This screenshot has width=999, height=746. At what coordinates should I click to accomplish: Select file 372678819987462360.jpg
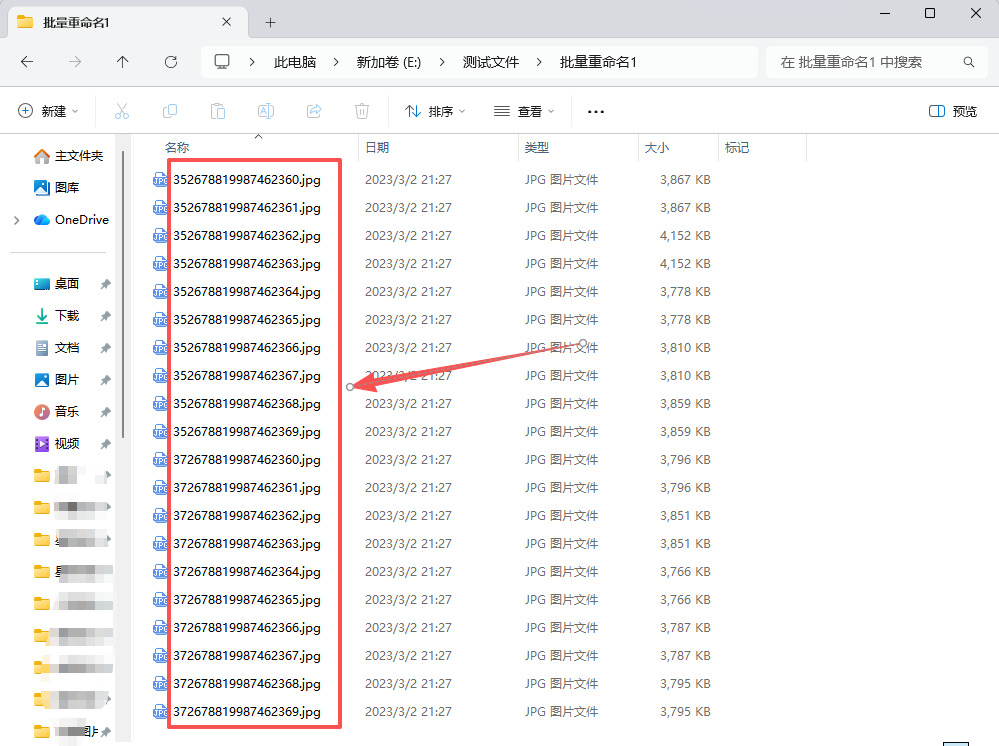pyautogui.click(x=247, y=460)
